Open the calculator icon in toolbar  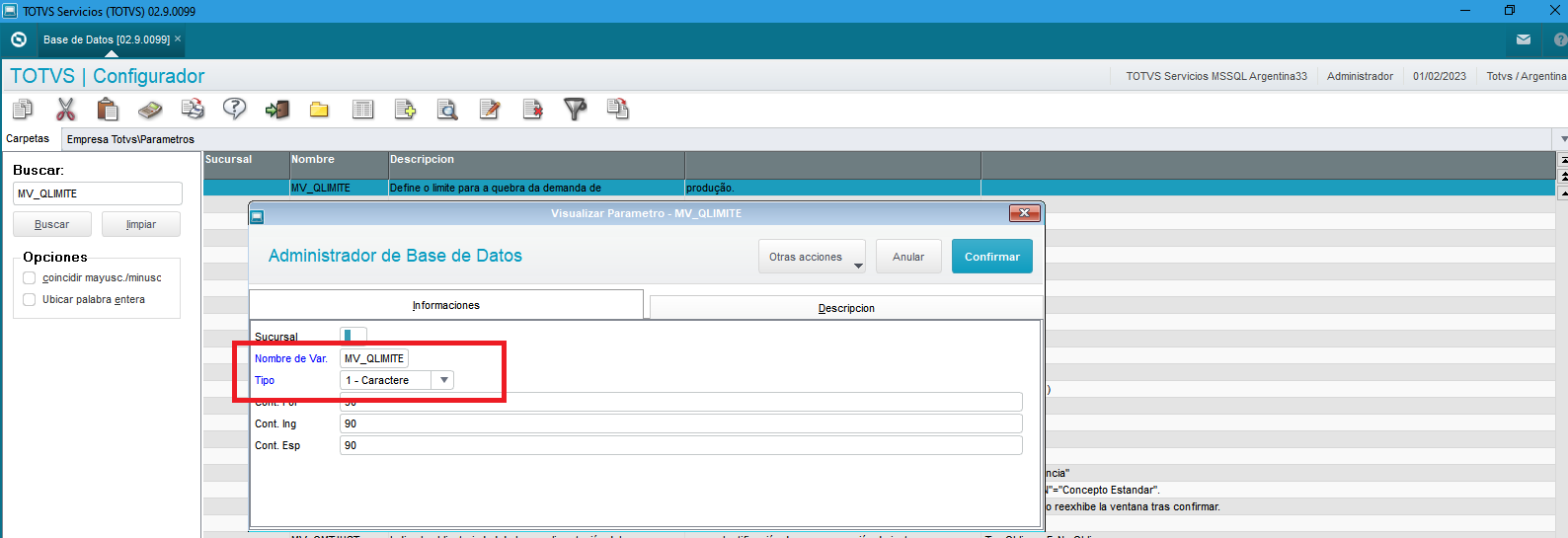150,109
